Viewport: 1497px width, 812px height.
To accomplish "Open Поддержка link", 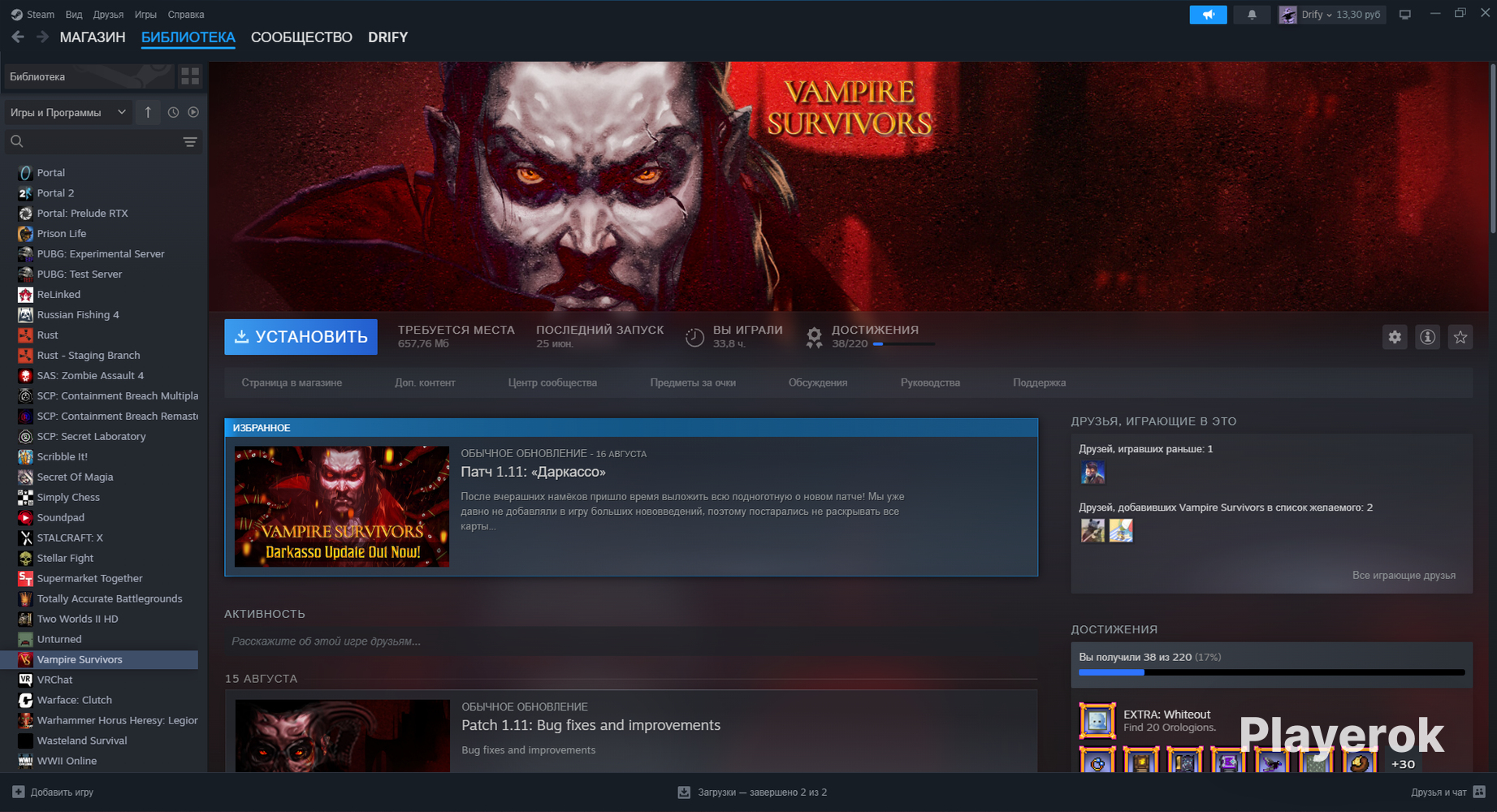I will [x=1039, y=382].
